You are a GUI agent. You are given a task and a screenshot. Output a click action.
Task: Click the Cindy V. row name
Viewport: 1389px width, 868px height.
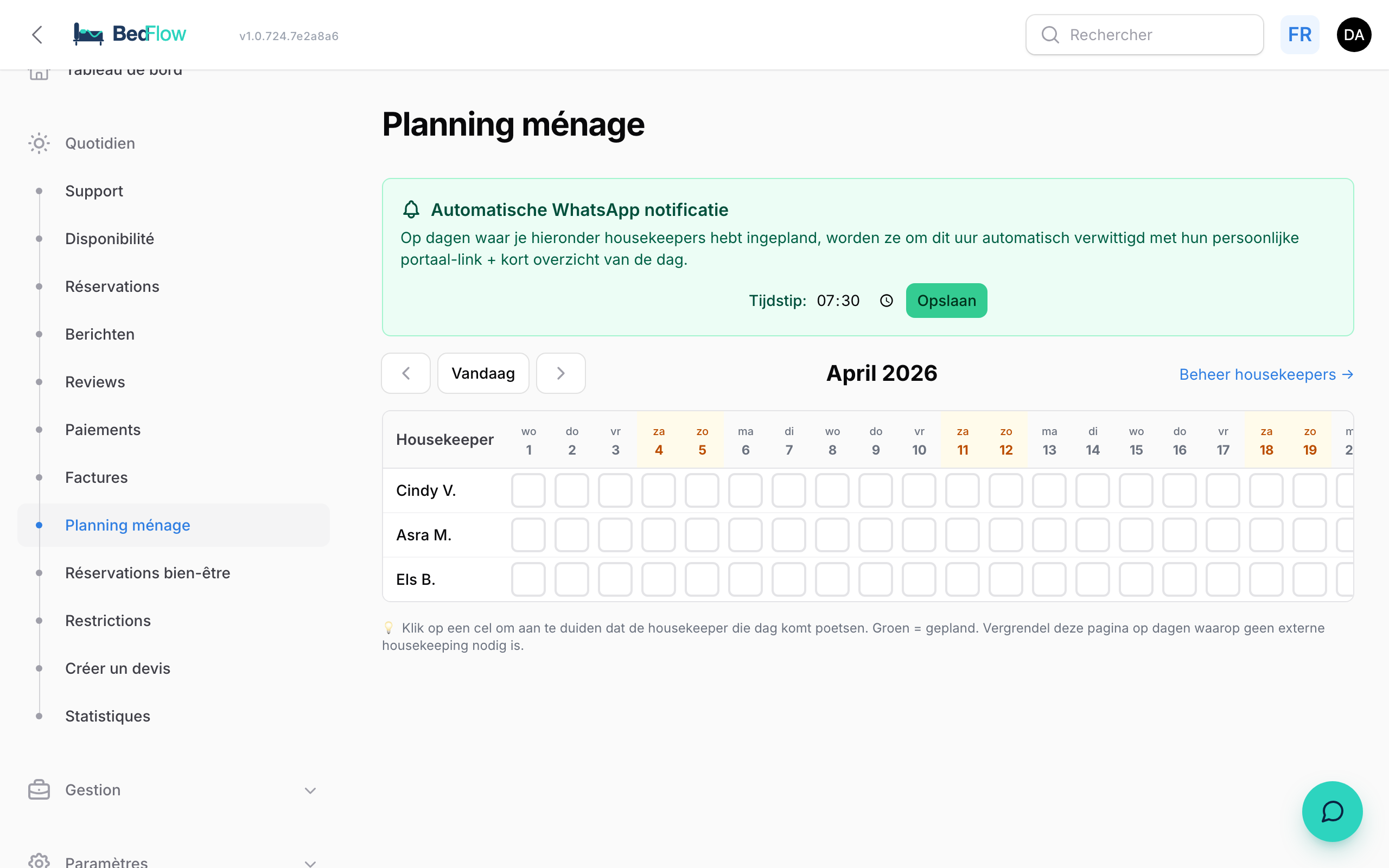click(426, 490)
